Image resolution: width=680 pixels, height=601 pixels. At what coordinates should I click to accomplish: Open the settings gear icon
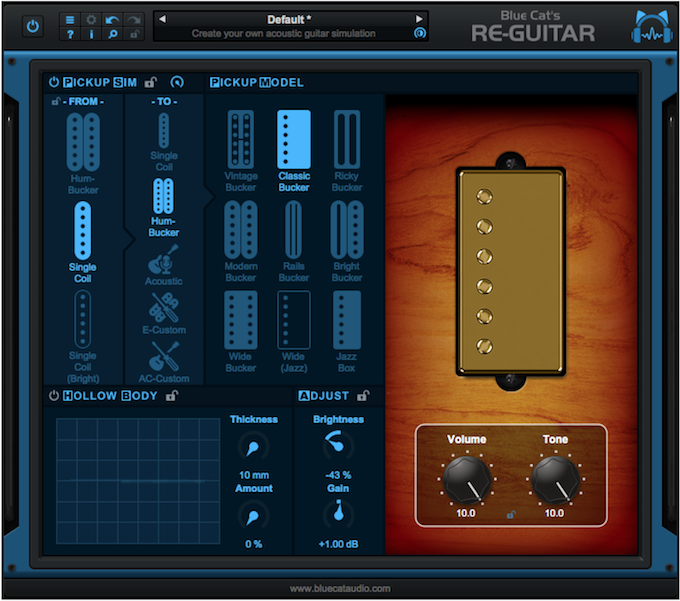(x=91, y=20)
